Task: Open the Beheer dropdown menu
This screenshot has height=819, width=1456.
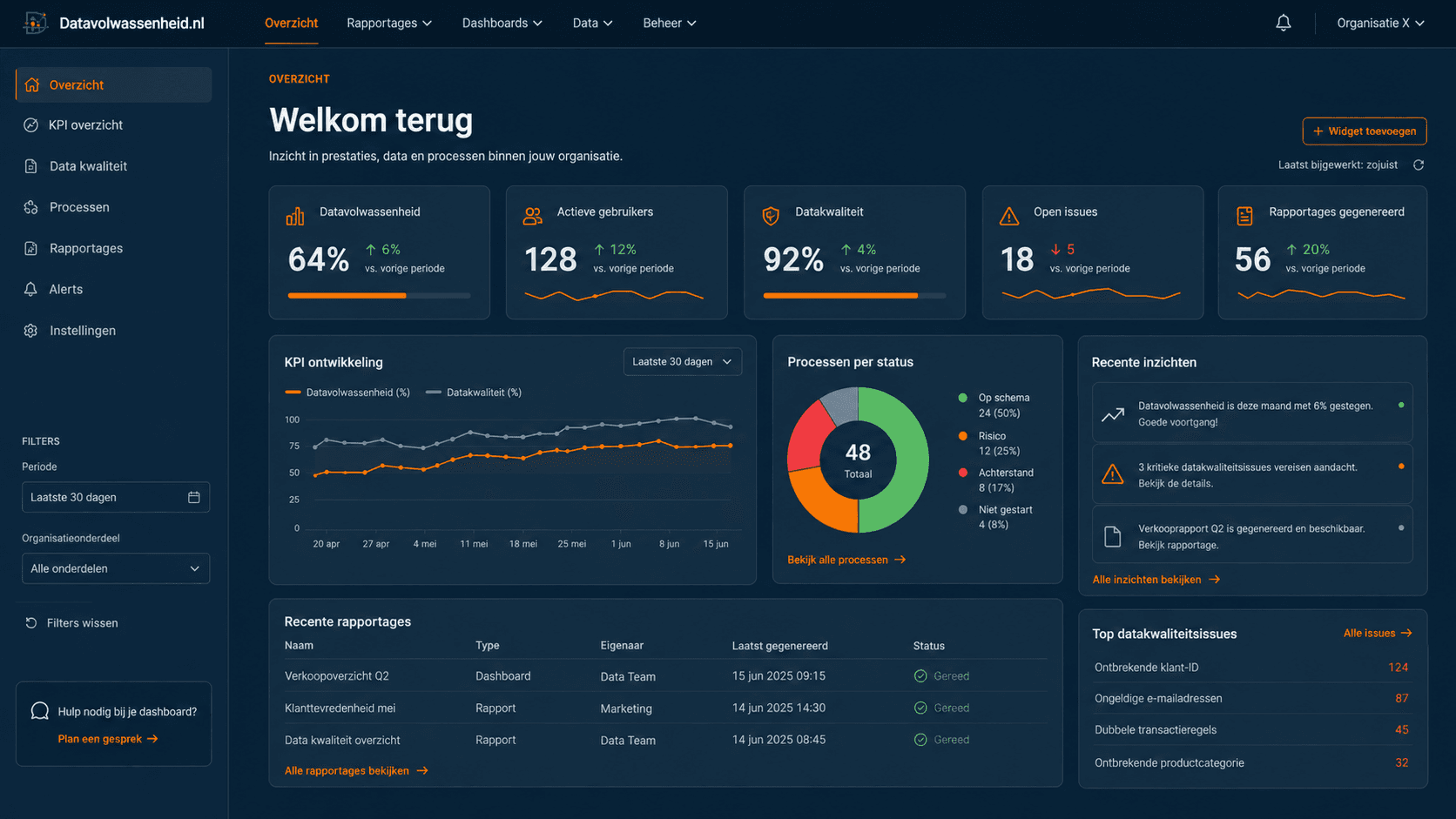Action: point(670,23)
